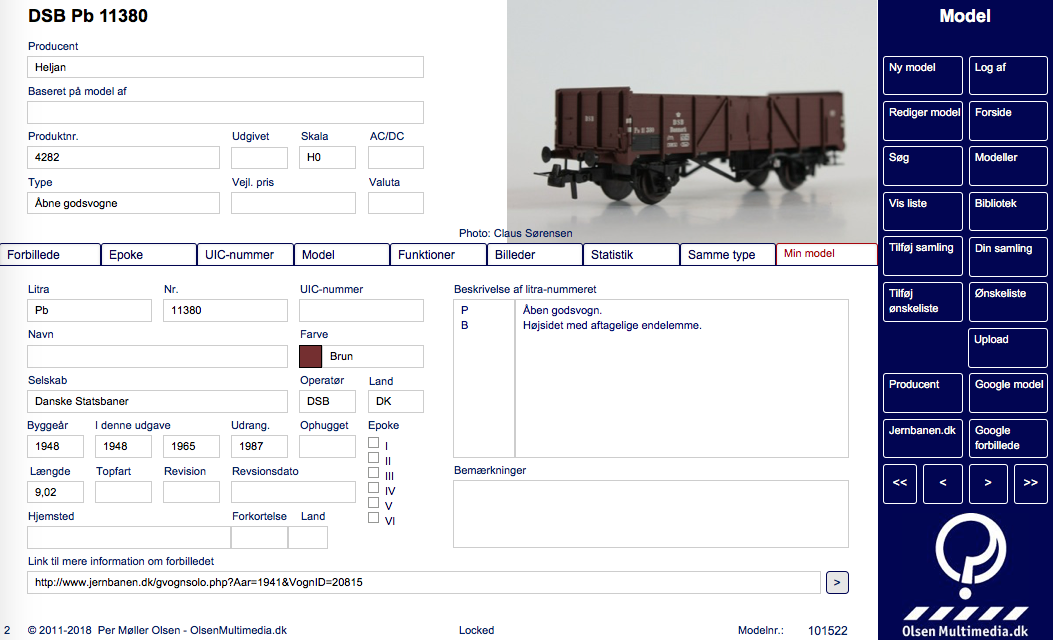Focus the Vejl. pris field
This screenshot has height=640, width=1053.
[293, 203]
